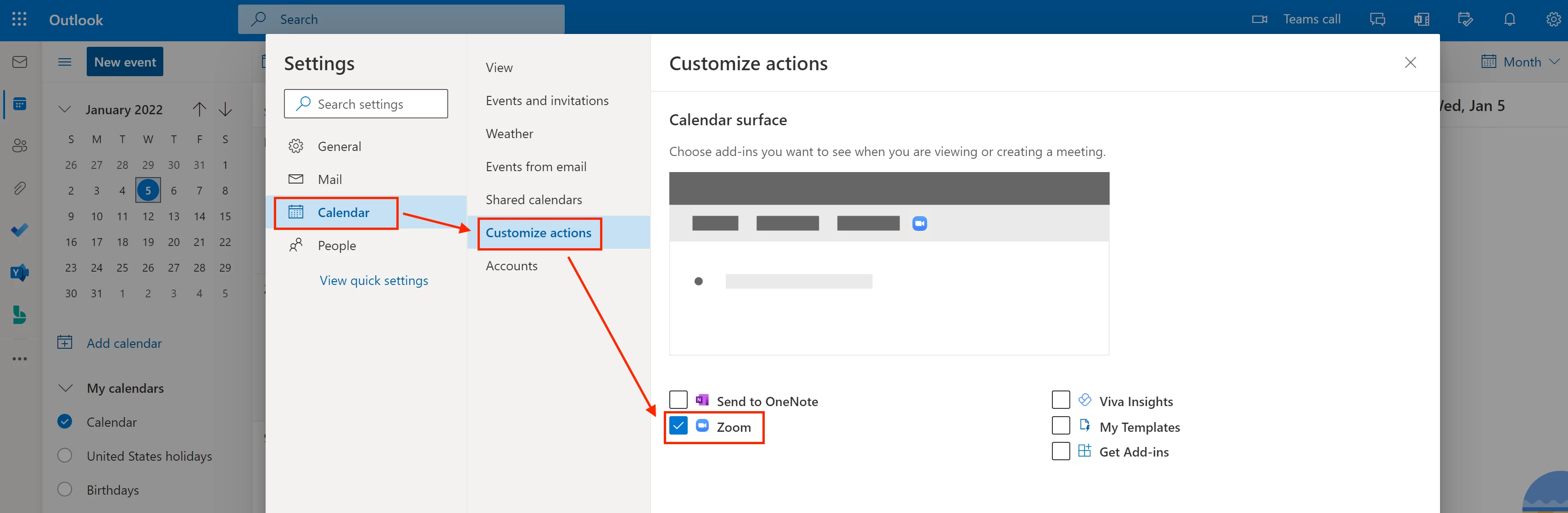Open the Mail module icon in sidebar
Image resolution: width=1568 pixels, height=513 pixels.
pyautogui.click(x=19, y=62)
